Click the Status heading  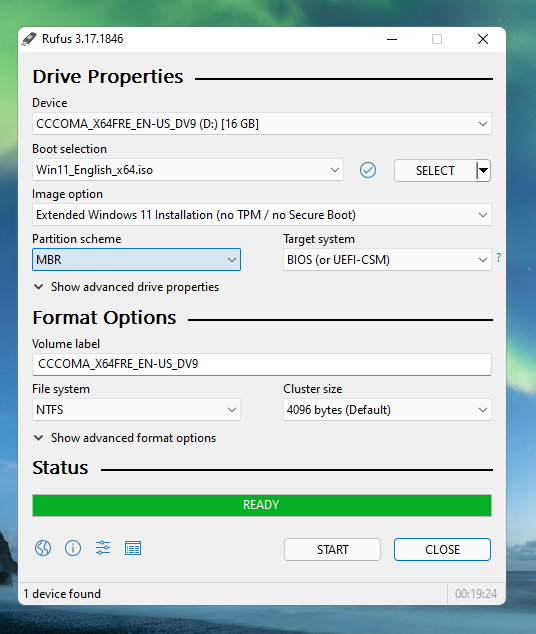click(x=60, y=468)
